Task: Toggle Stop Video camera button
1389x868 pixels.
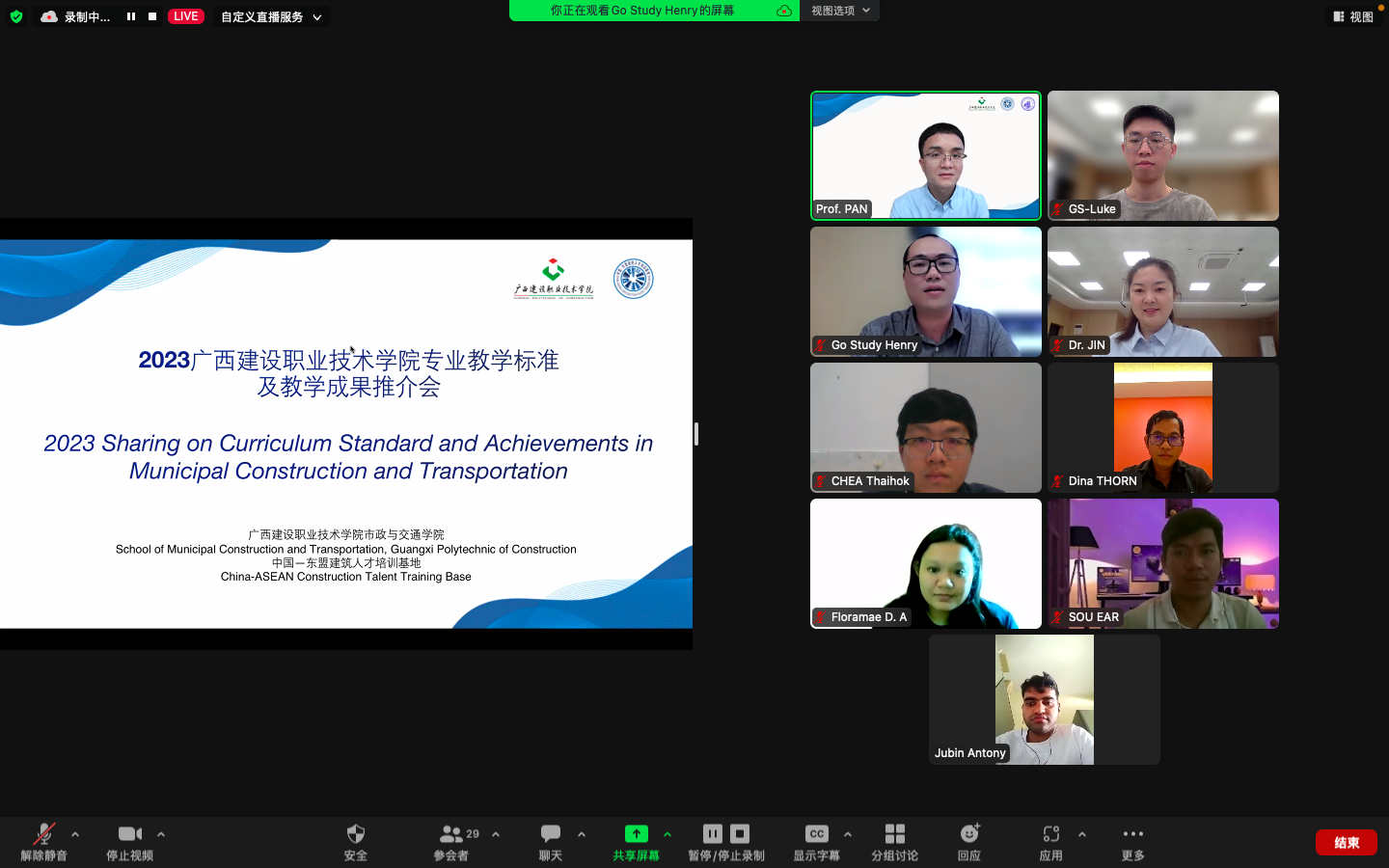Action: (129, 834)
